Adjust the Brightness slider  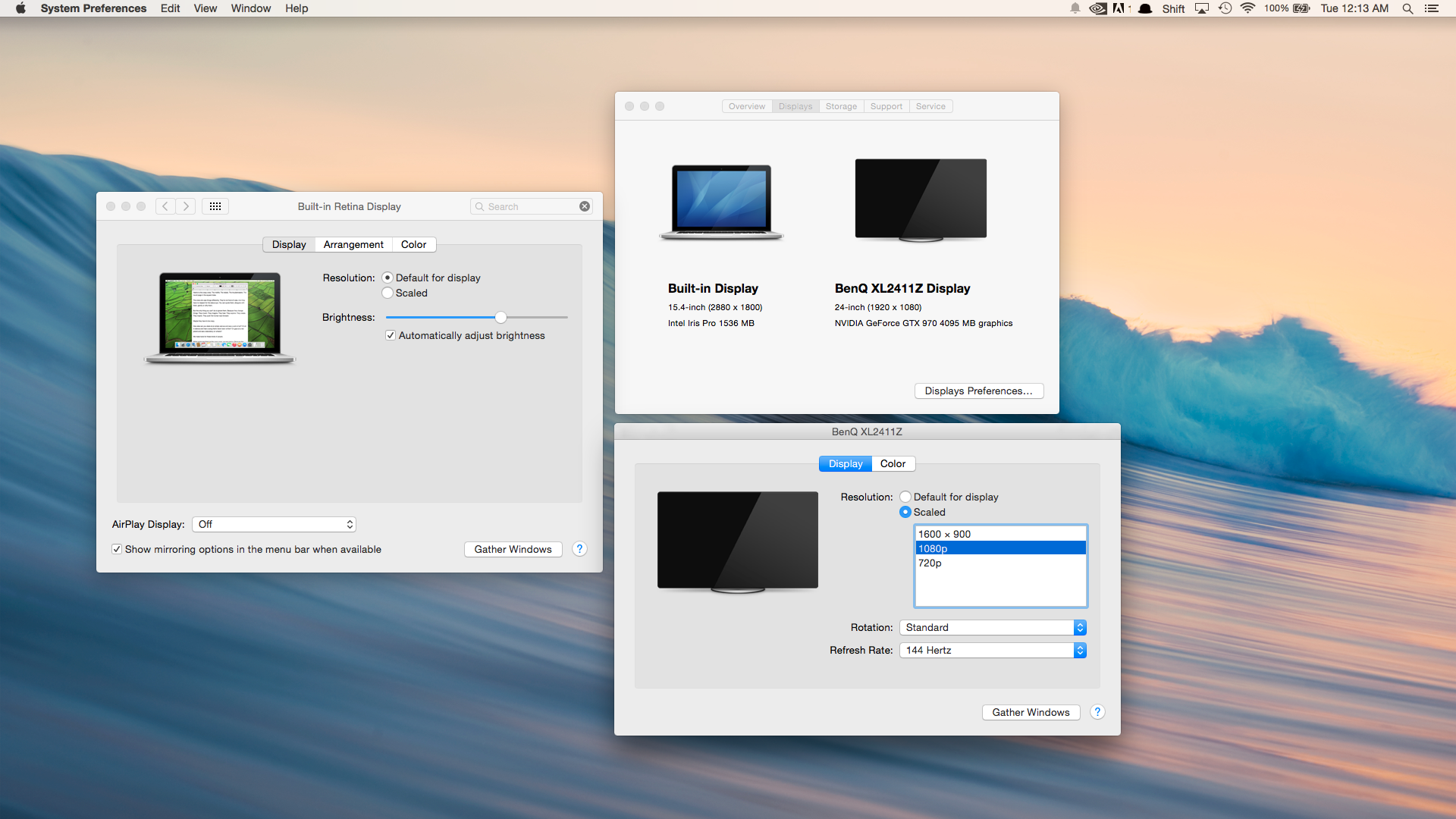pos(500,317)
